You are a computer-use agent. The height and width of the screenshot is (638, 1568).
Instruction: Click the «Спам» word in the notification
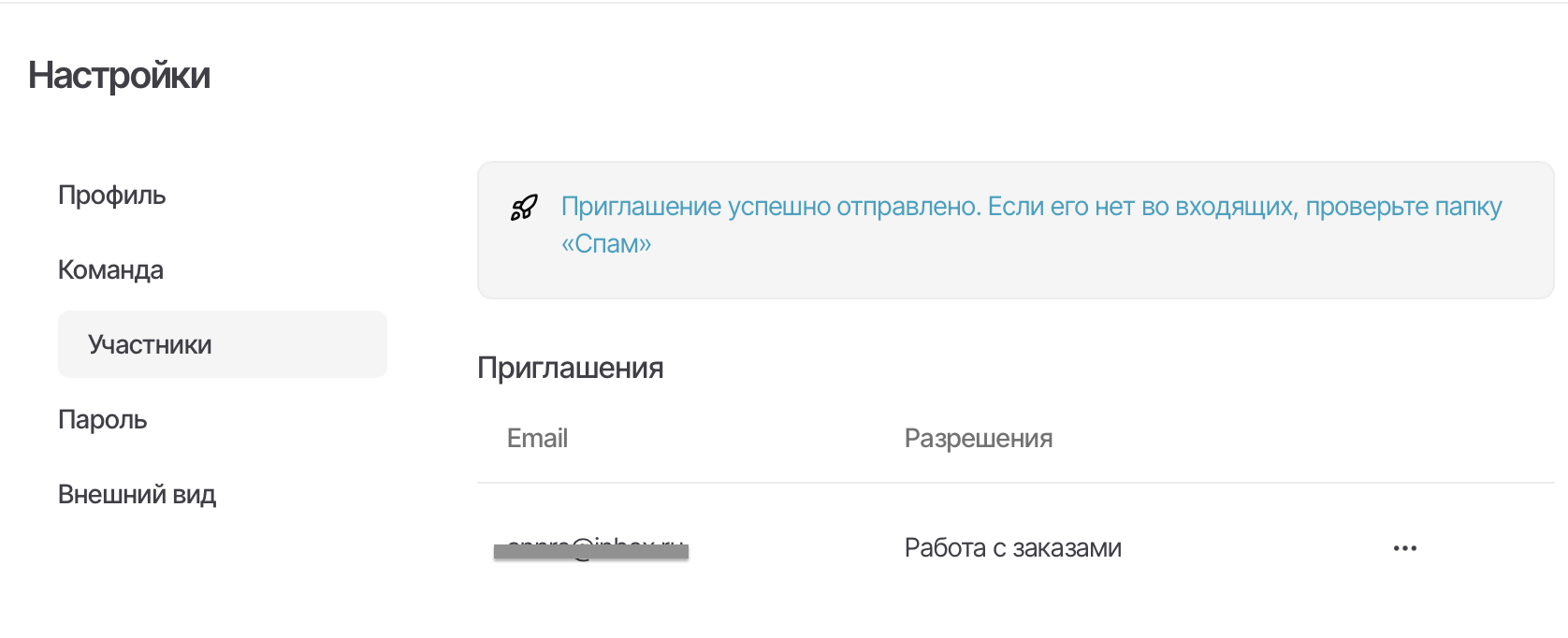[606, 244]
